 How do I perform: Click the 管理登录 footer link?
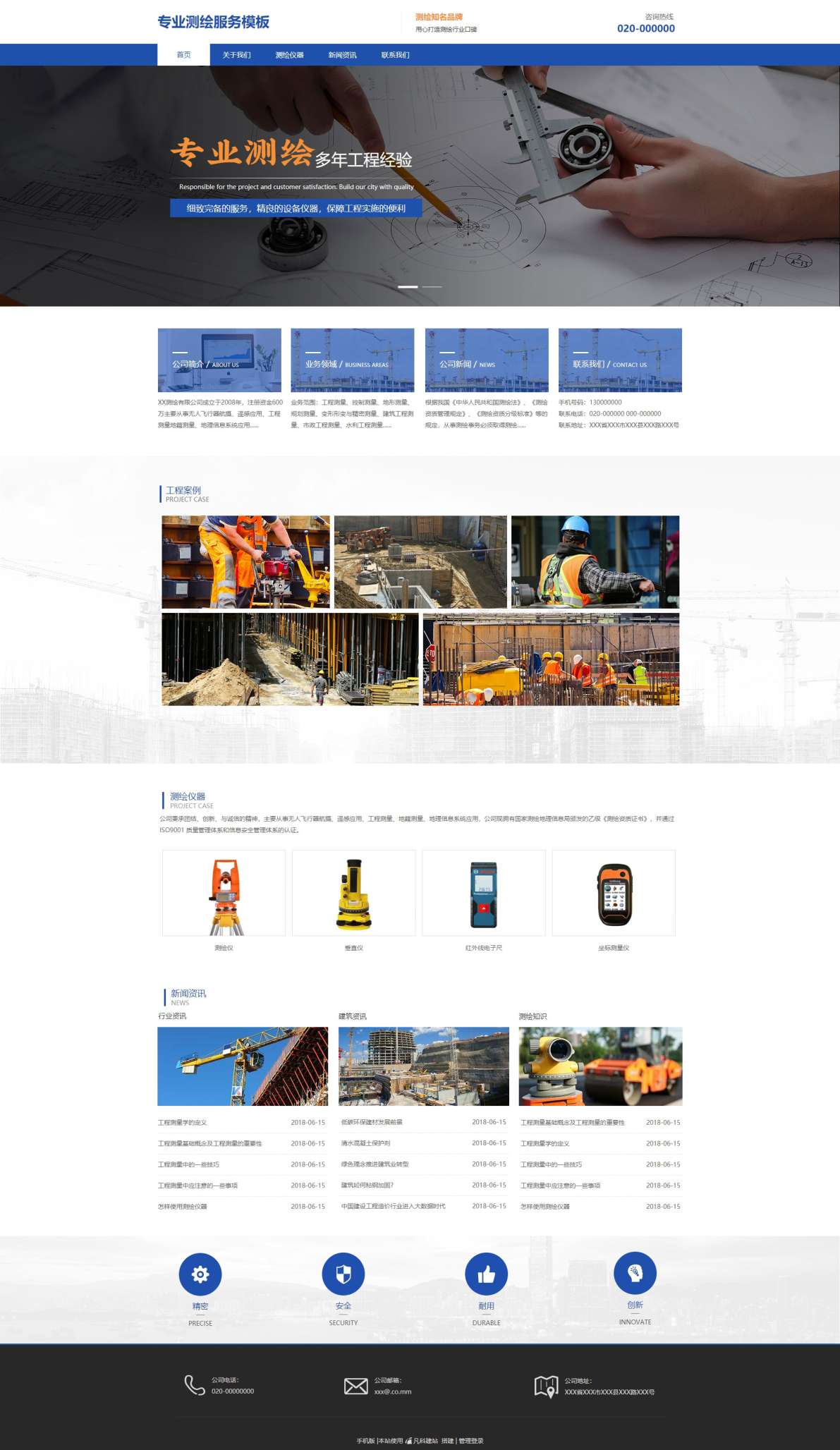click(471, 1441)
